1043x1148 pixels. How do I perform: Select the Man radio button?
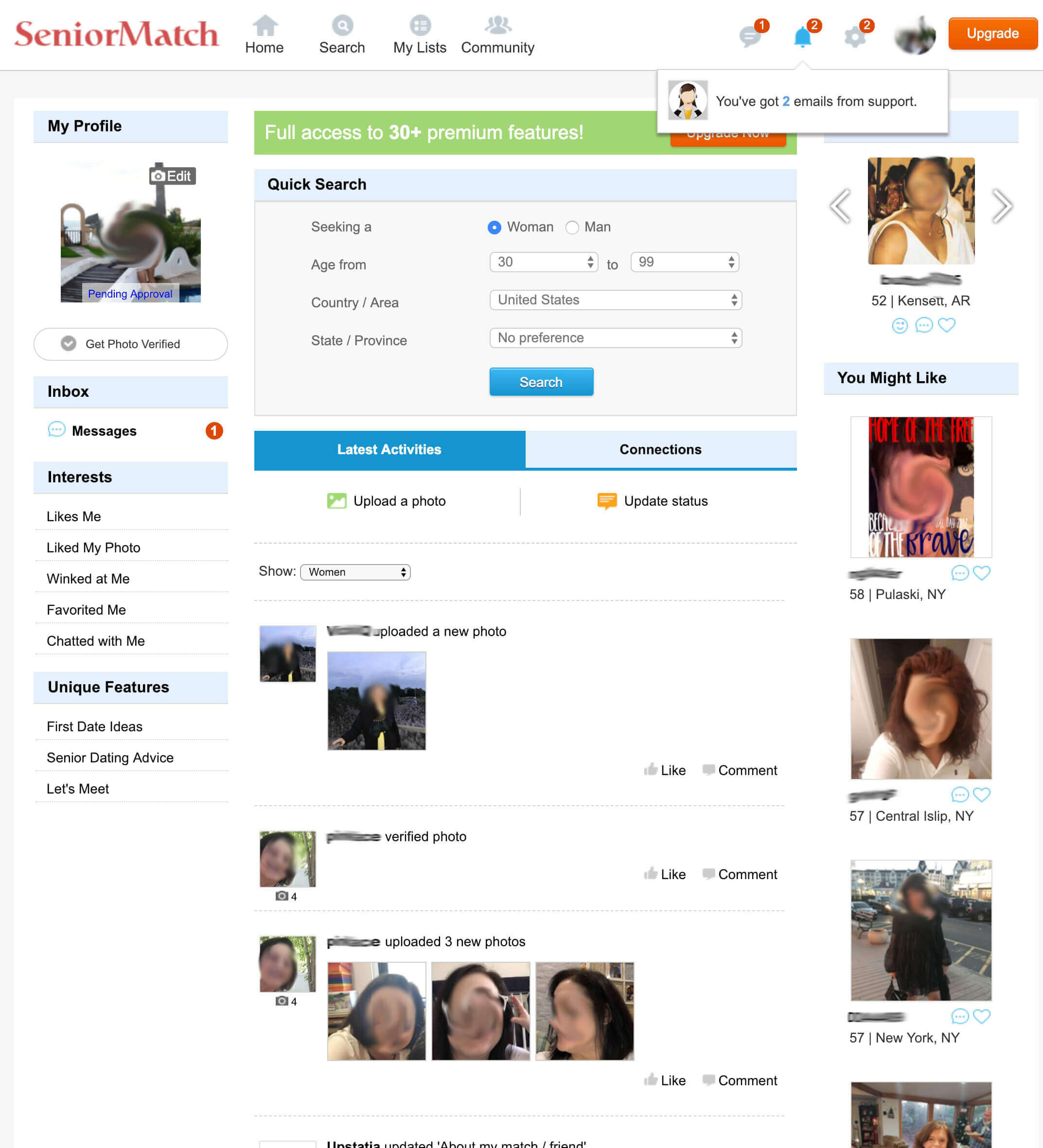click(572, 227)
